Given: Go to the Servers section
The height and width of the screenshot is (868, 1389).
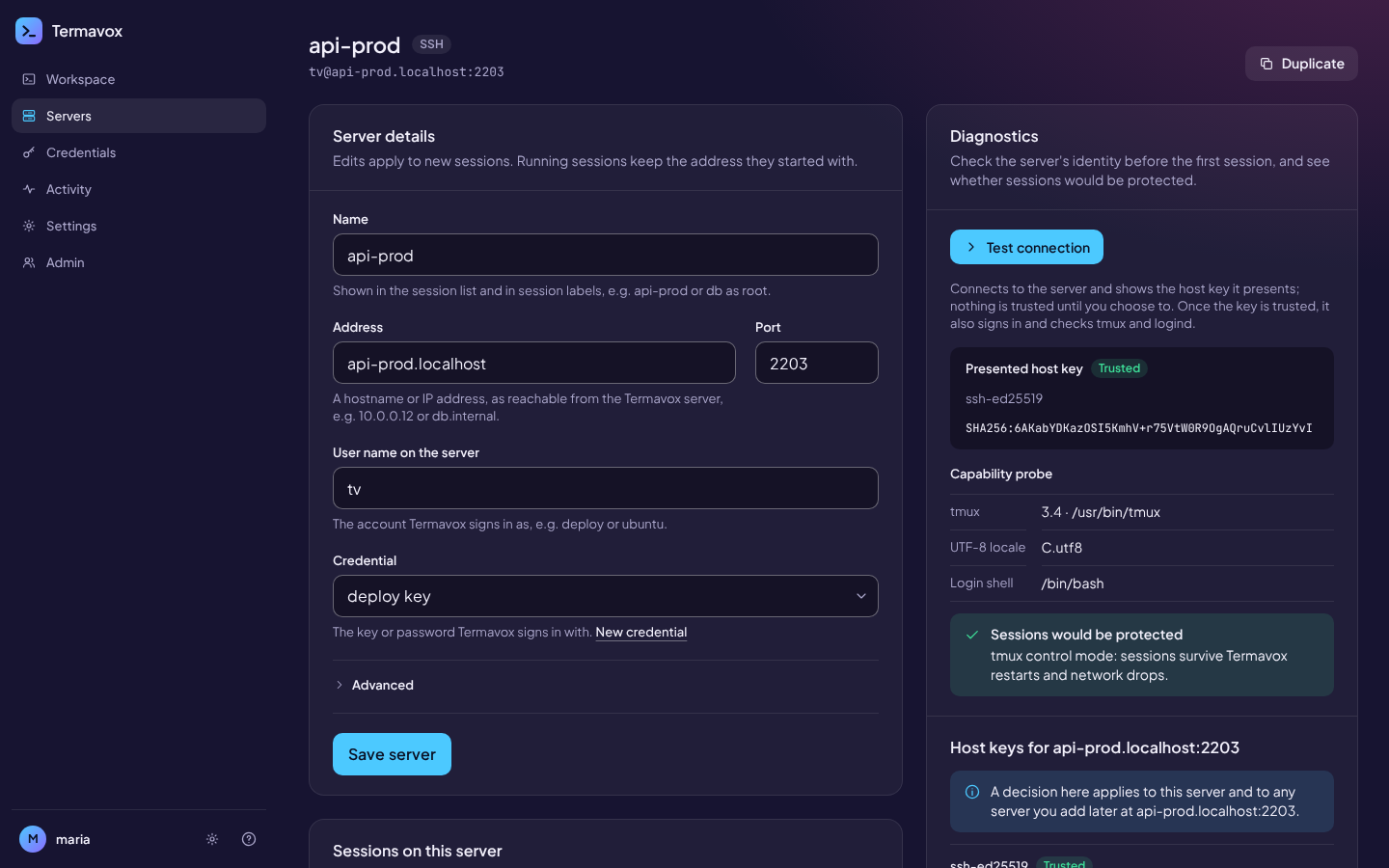Looking at the screenshot, I should coord(139,116).
